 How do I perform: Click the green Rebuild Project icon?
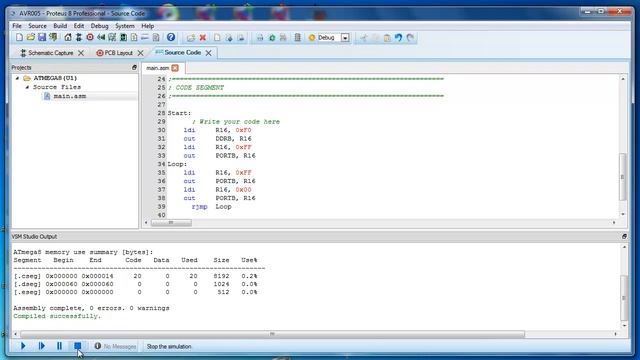272,38
